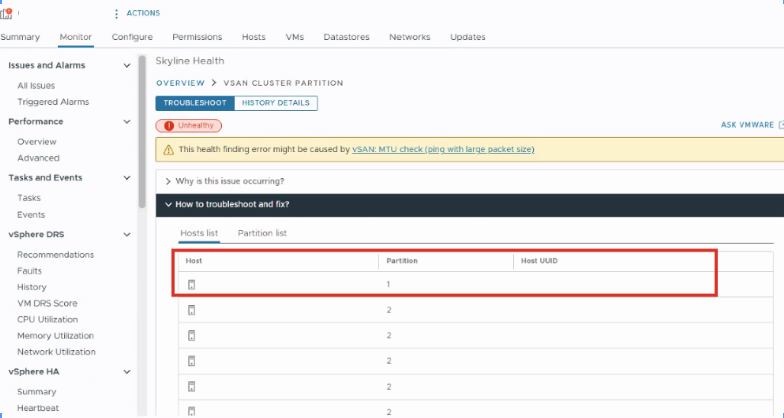Click the red Unhealthy status badge

(188, 125)
